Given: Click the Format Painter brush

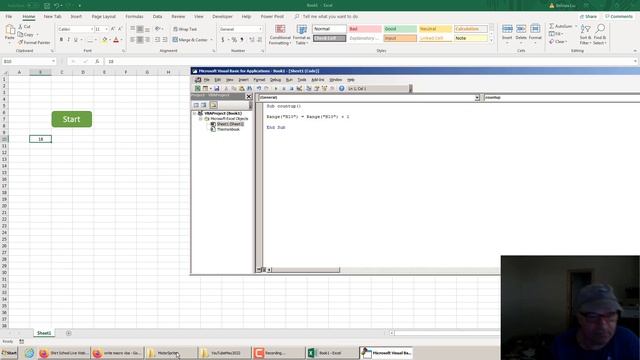Looking at the screenshot, I should [x=20, y=42].
